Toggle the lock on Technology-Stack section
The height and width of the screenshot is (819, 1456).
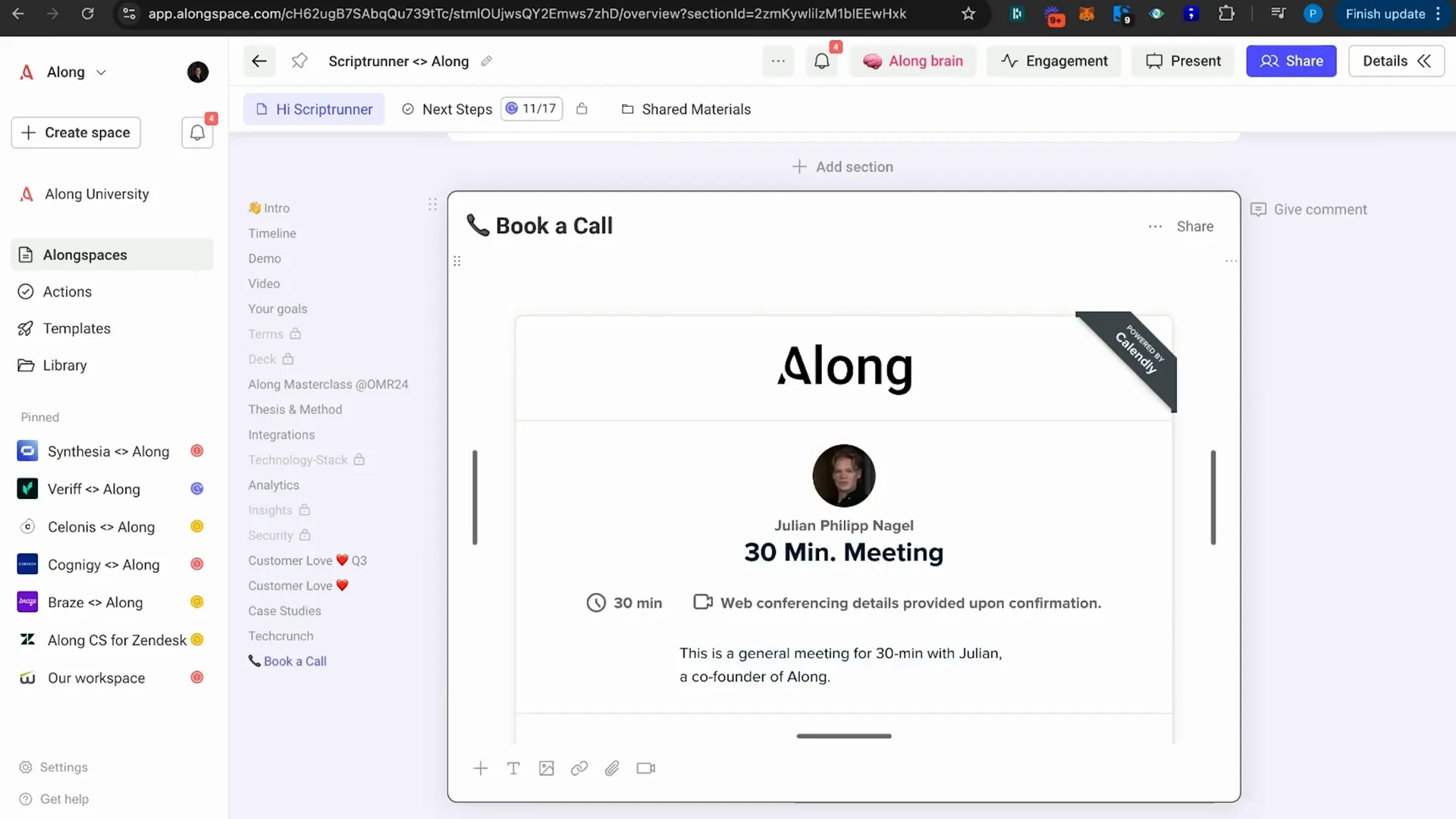(359, 460)
